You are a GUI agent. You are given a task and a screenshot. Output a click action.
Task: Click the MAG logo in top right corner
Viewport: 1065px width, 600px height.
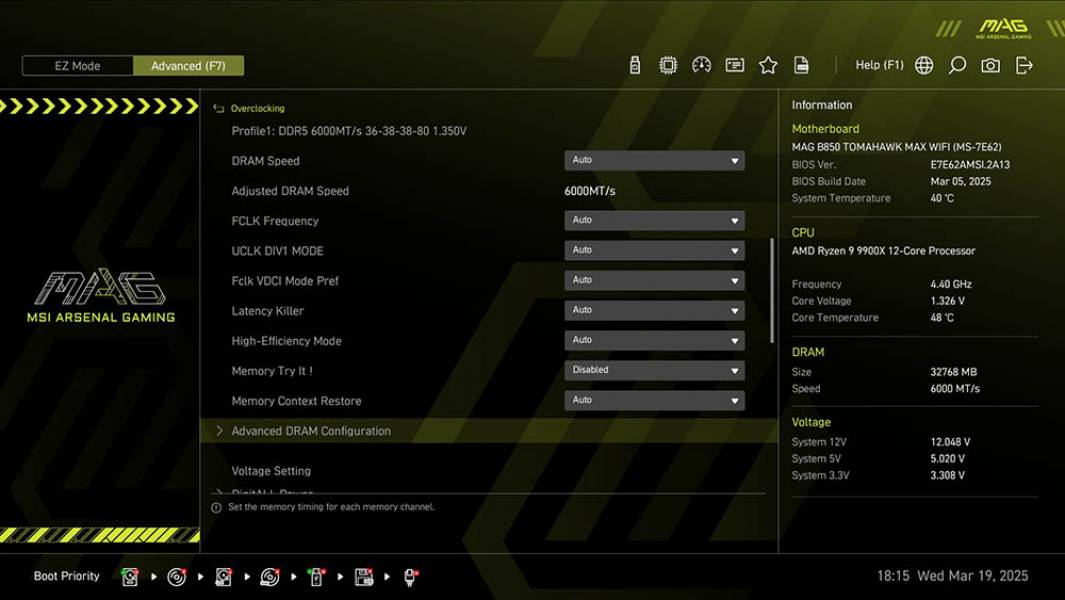pos(1003,29)
